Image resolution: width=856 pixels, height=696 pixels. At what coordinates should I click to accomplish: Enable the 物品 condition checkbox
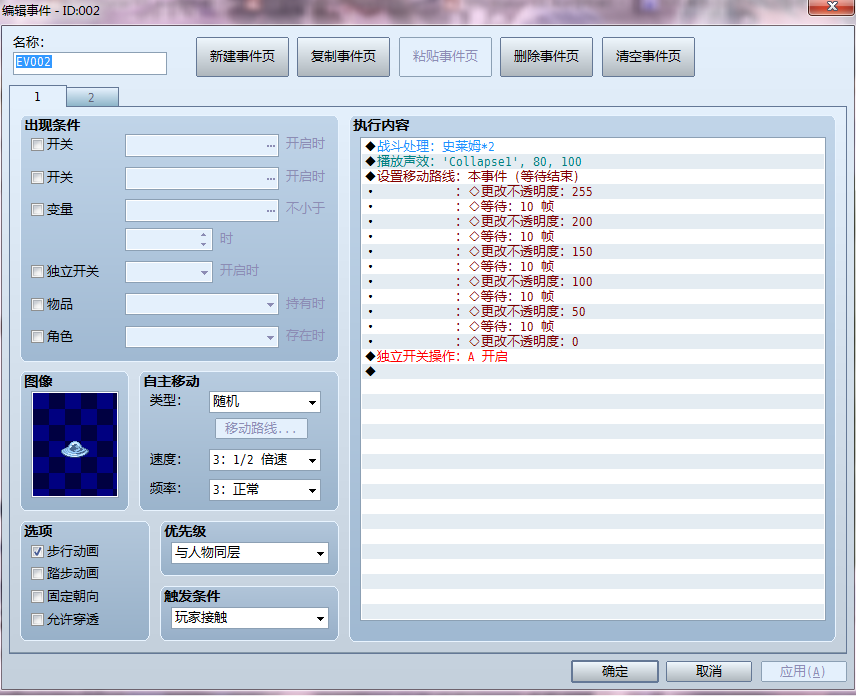tap(37, 304)
